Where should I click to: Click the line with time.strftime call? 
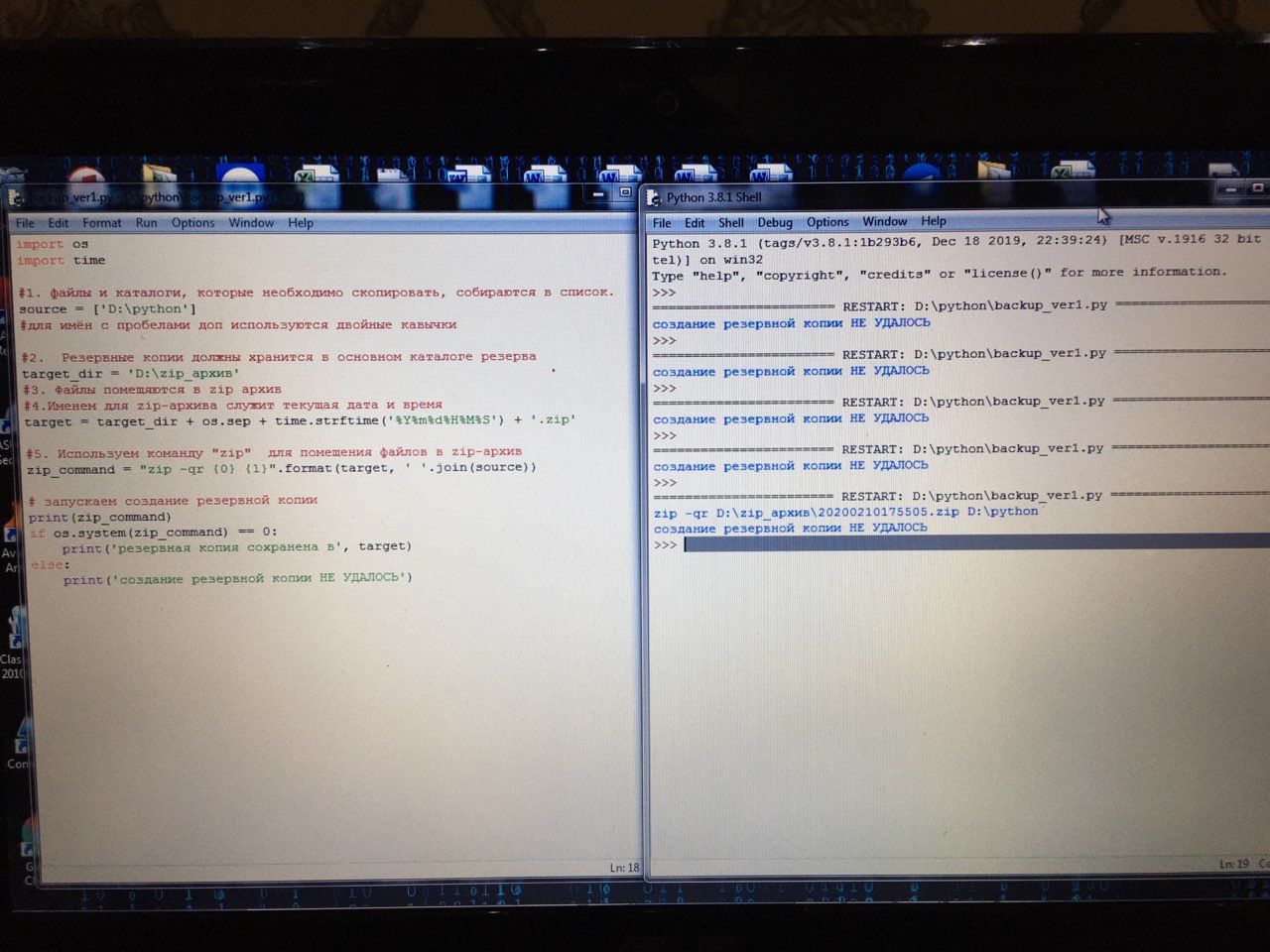point(299,420)
